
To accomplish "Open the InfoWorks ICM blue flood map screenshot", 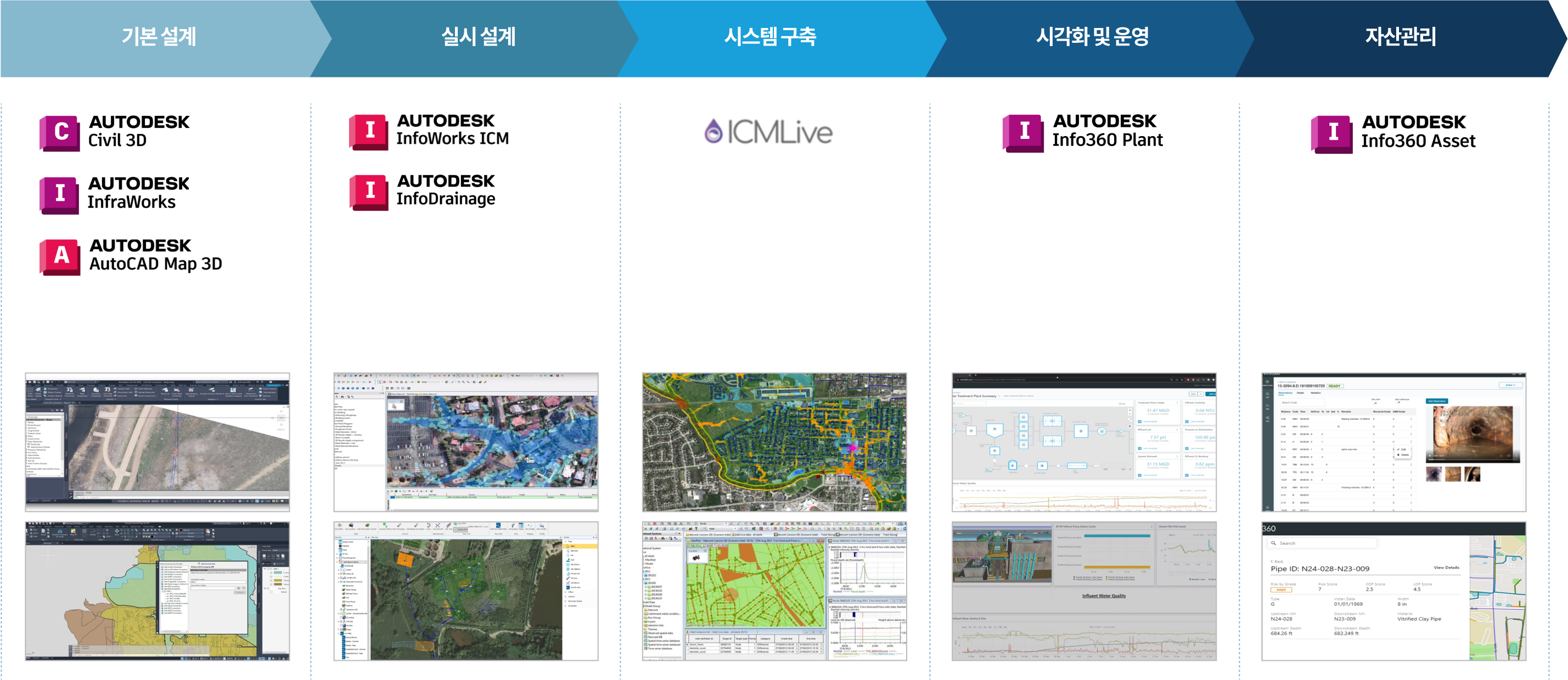I will (x=467, y=442).
